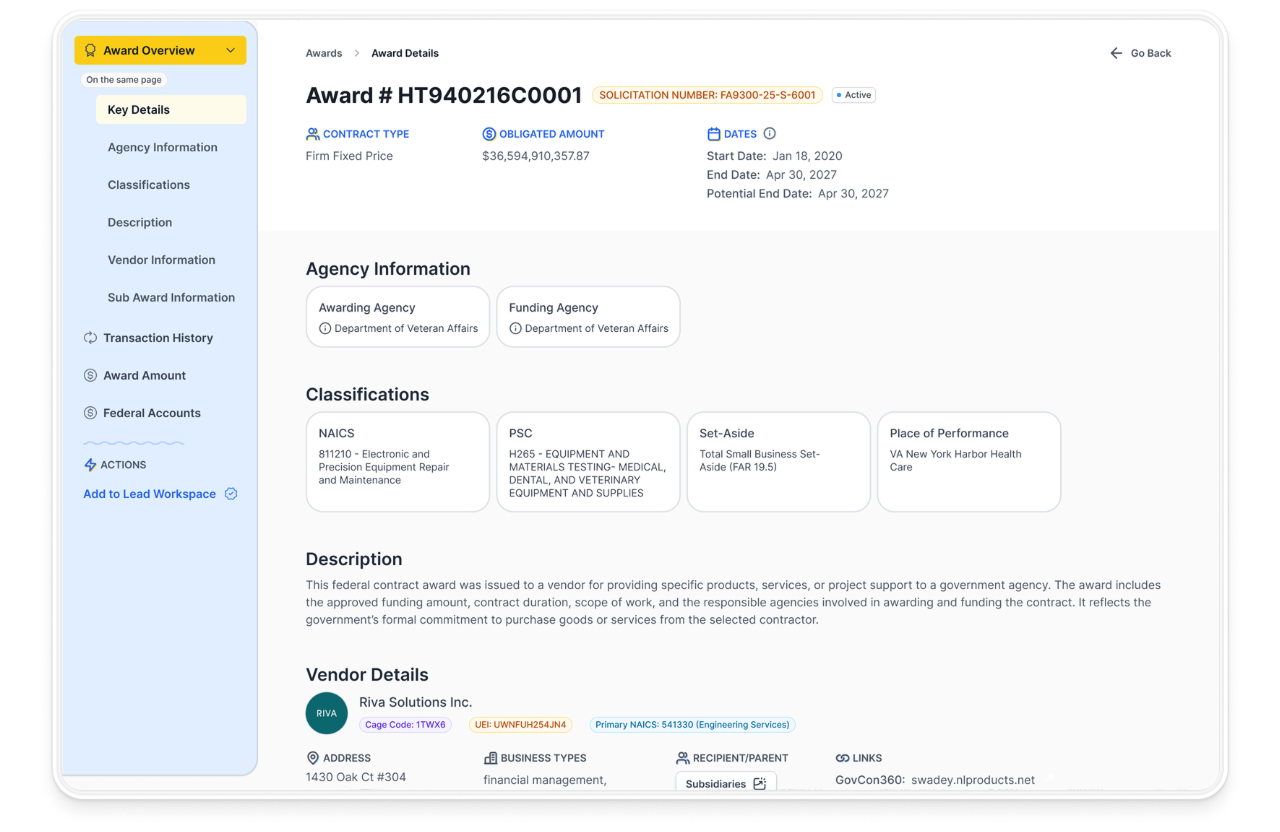Select the Awarding Agency card
Image resolution: width=1280 pixels, height=832 pixels.
coord(398,317)
